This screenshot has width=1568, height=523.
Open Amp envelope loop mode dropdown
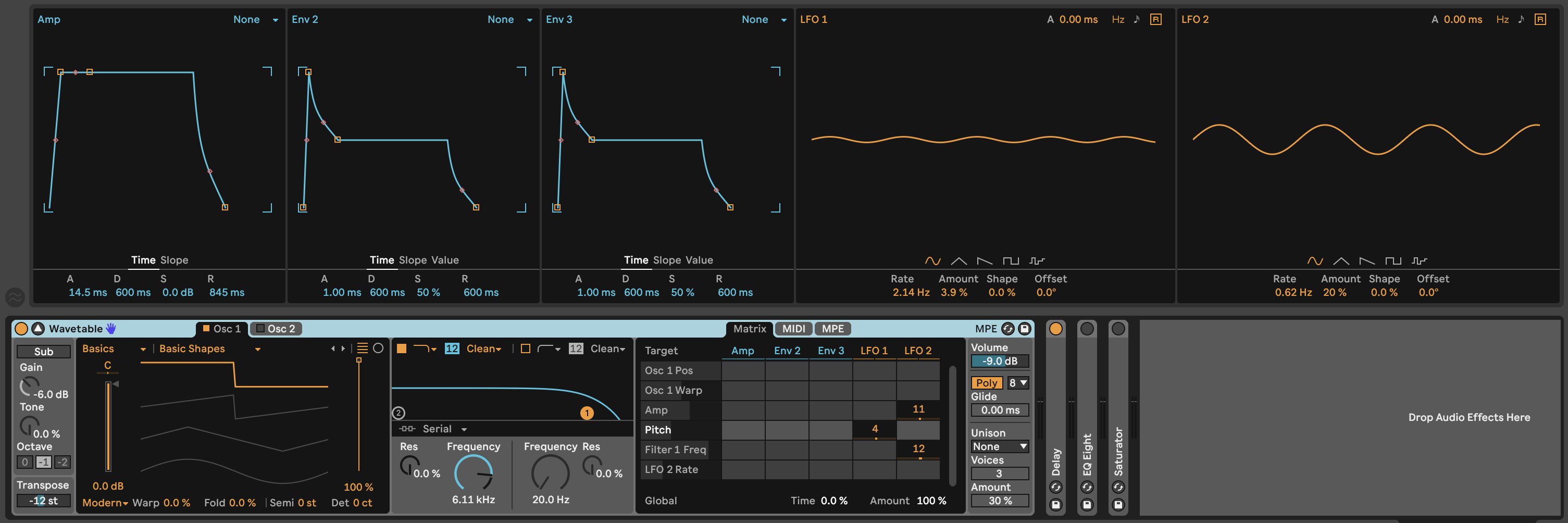[x=256, y=19]
